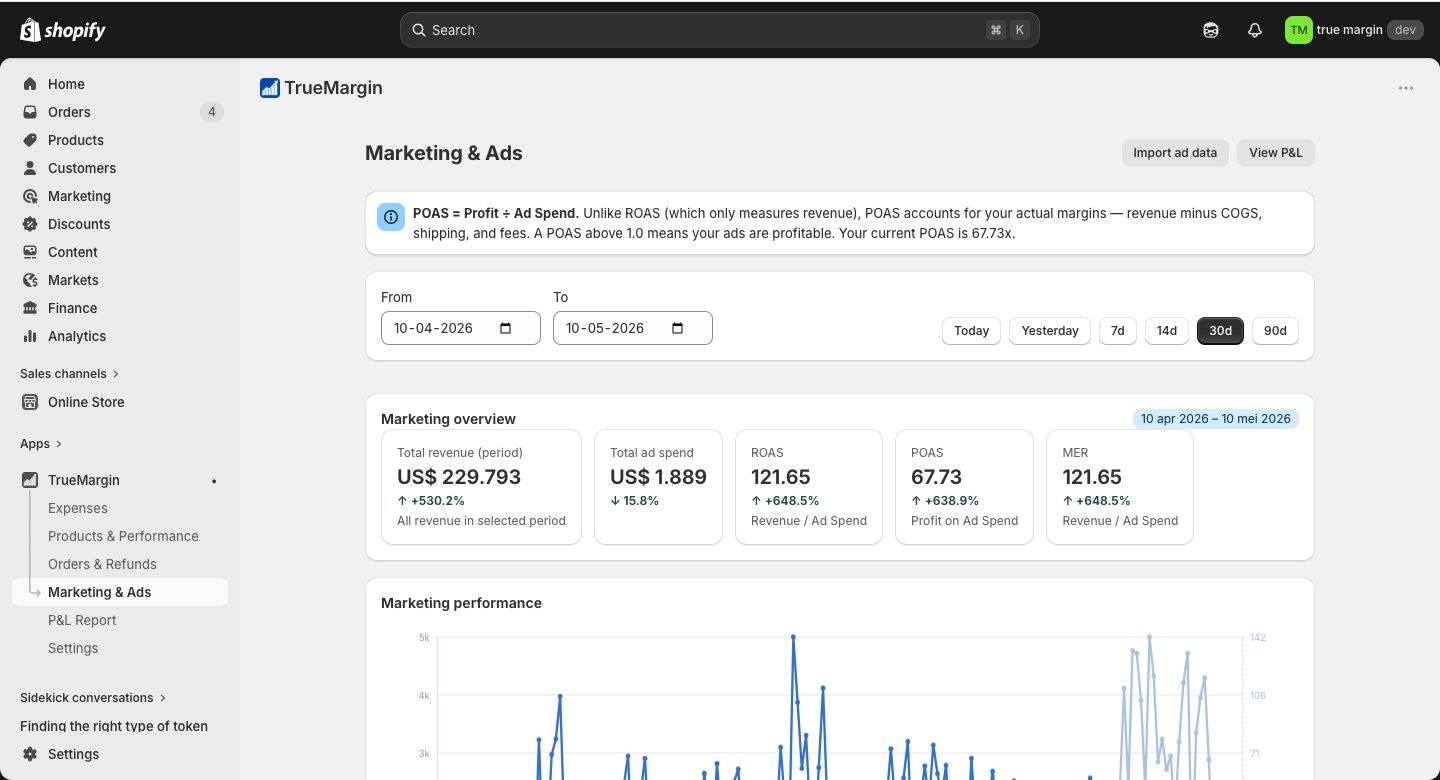Select the 90d date range
The image size is (1440, 780).
1275,330
